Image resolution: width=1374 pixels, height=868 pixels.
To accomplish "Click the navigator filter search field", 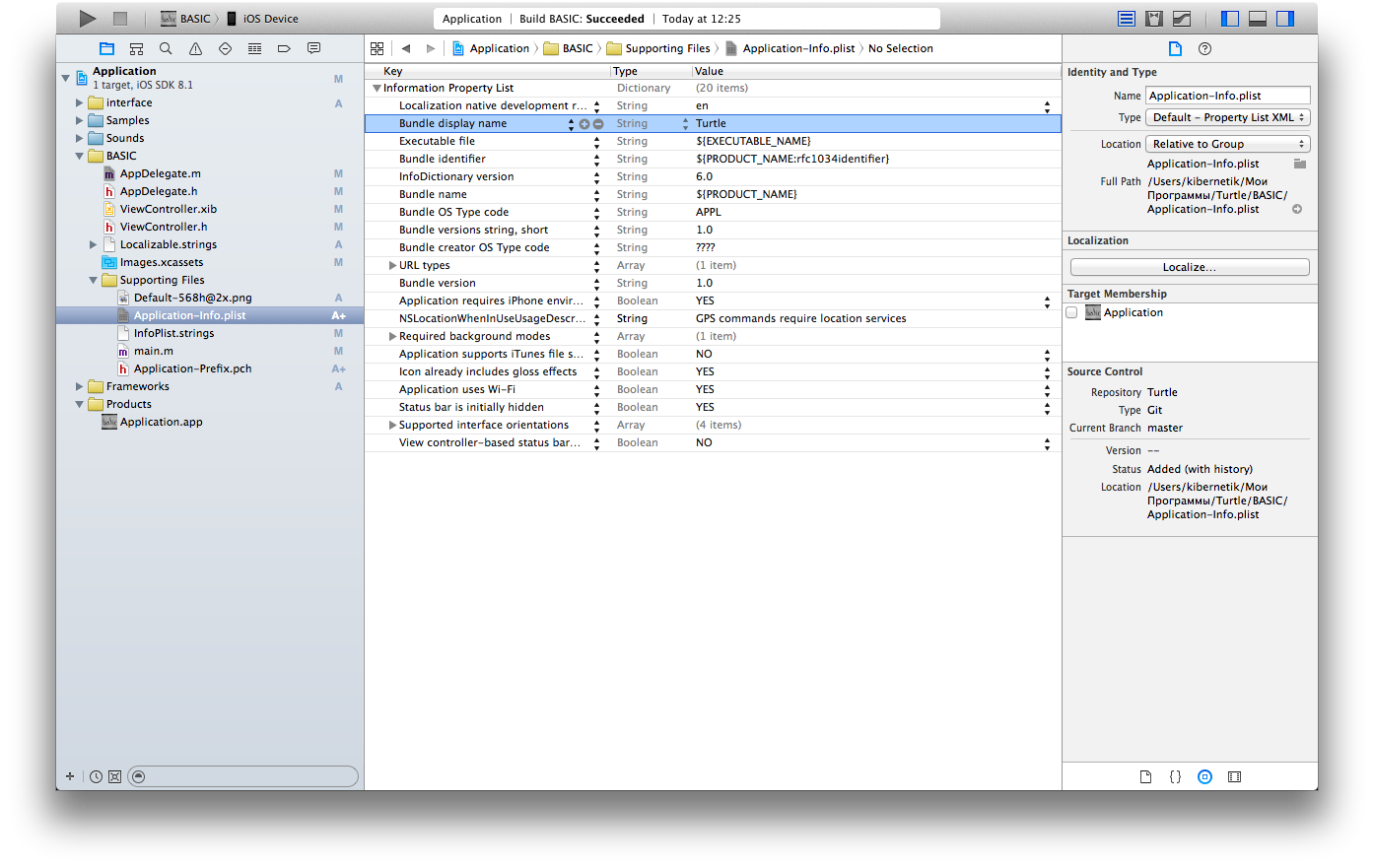I will [x=243, y=776].
